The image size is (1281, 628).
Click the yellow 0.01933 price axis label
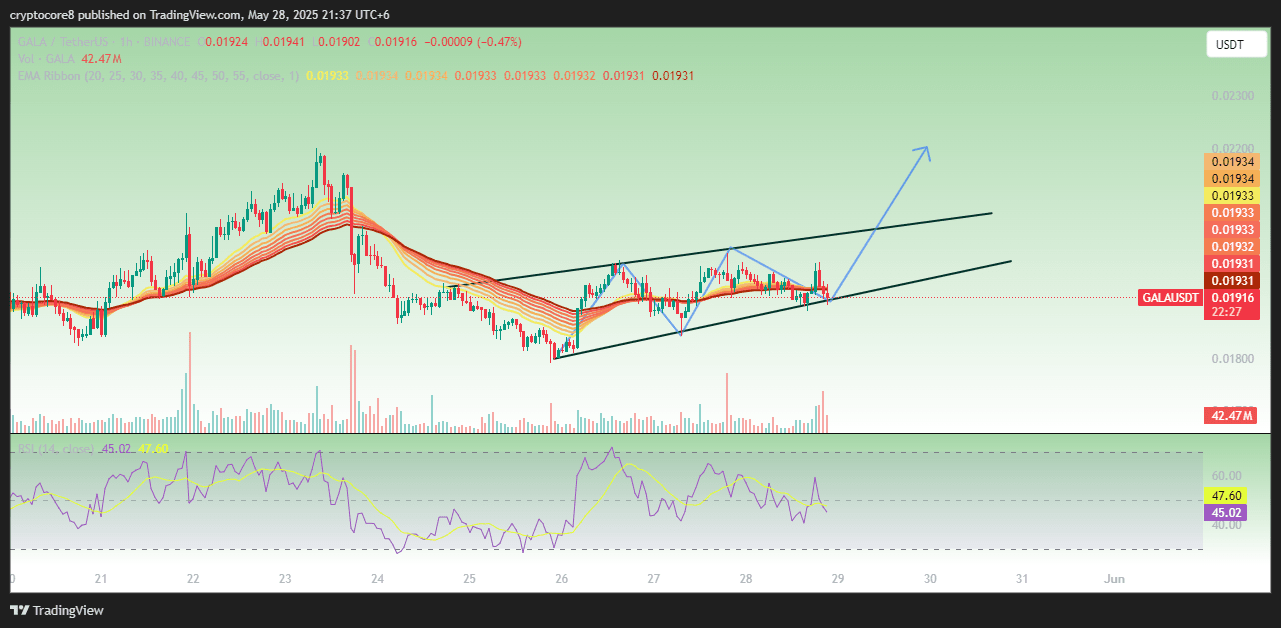pyautogui.click(x=1231, y=196)
